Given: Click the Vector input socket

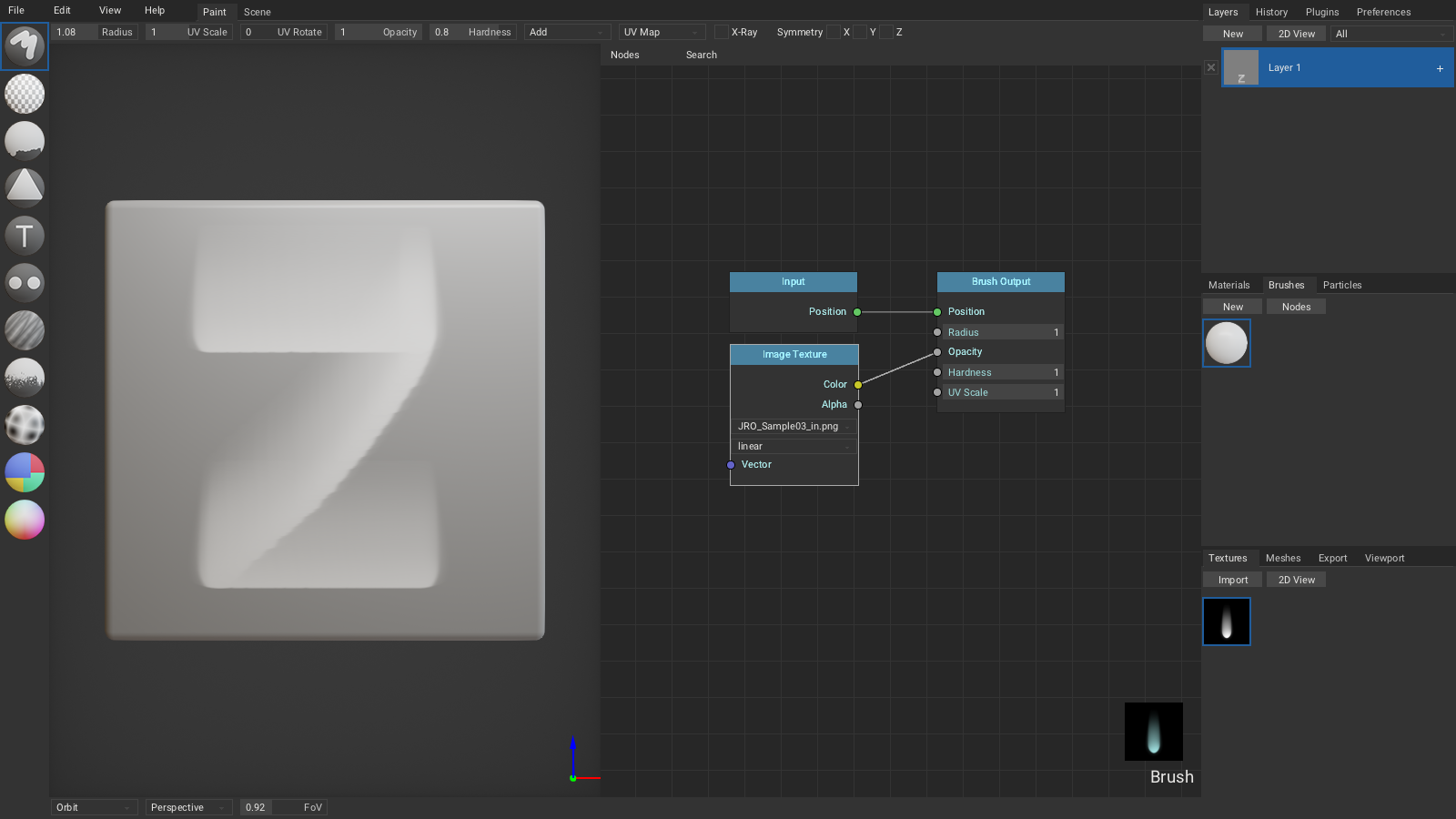Looking at the screenshot, I should pos(731,465).
